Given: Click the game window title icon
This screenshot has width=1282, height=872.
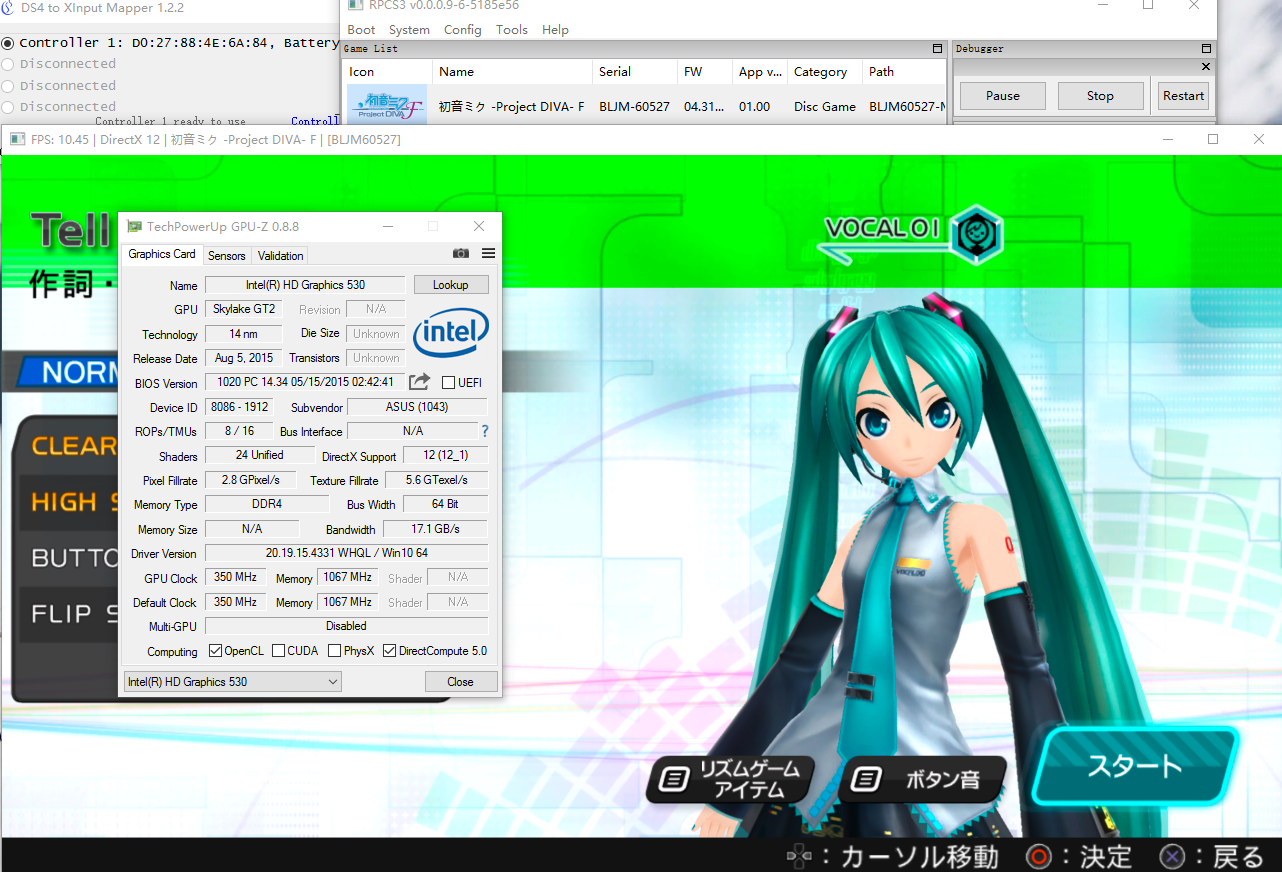Looking at the screenshot, I should [17, 139].
